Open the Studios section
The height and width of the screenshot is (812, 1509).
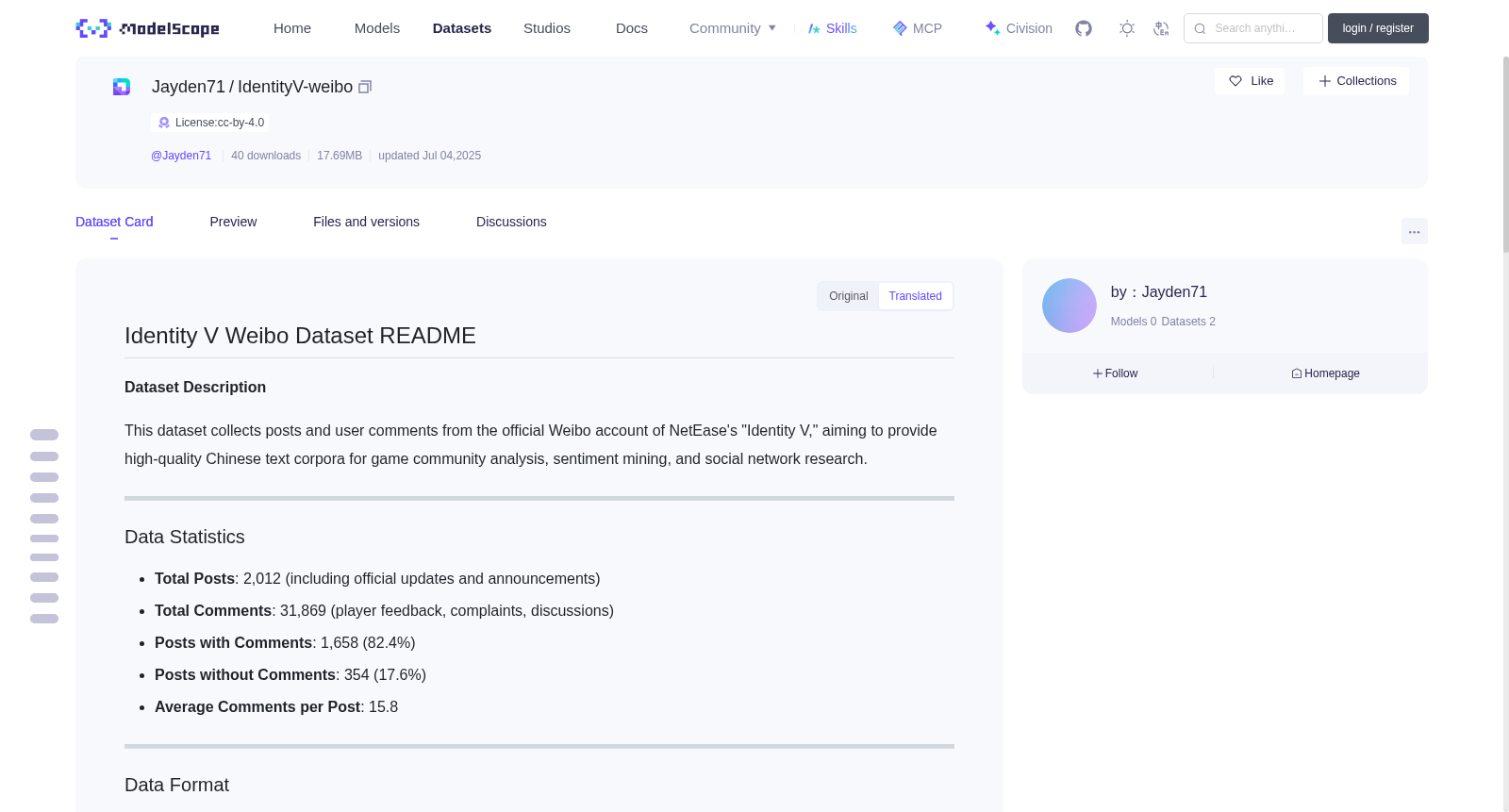coord(547,28)
